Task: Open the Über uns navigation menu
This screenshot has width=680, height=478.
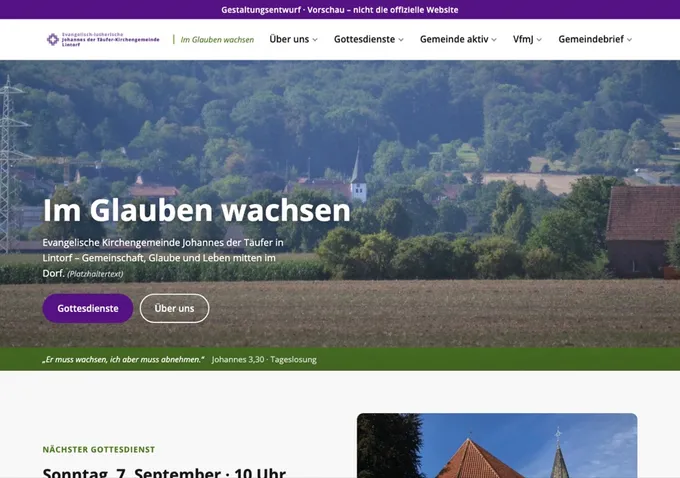Action: [289, 39]
